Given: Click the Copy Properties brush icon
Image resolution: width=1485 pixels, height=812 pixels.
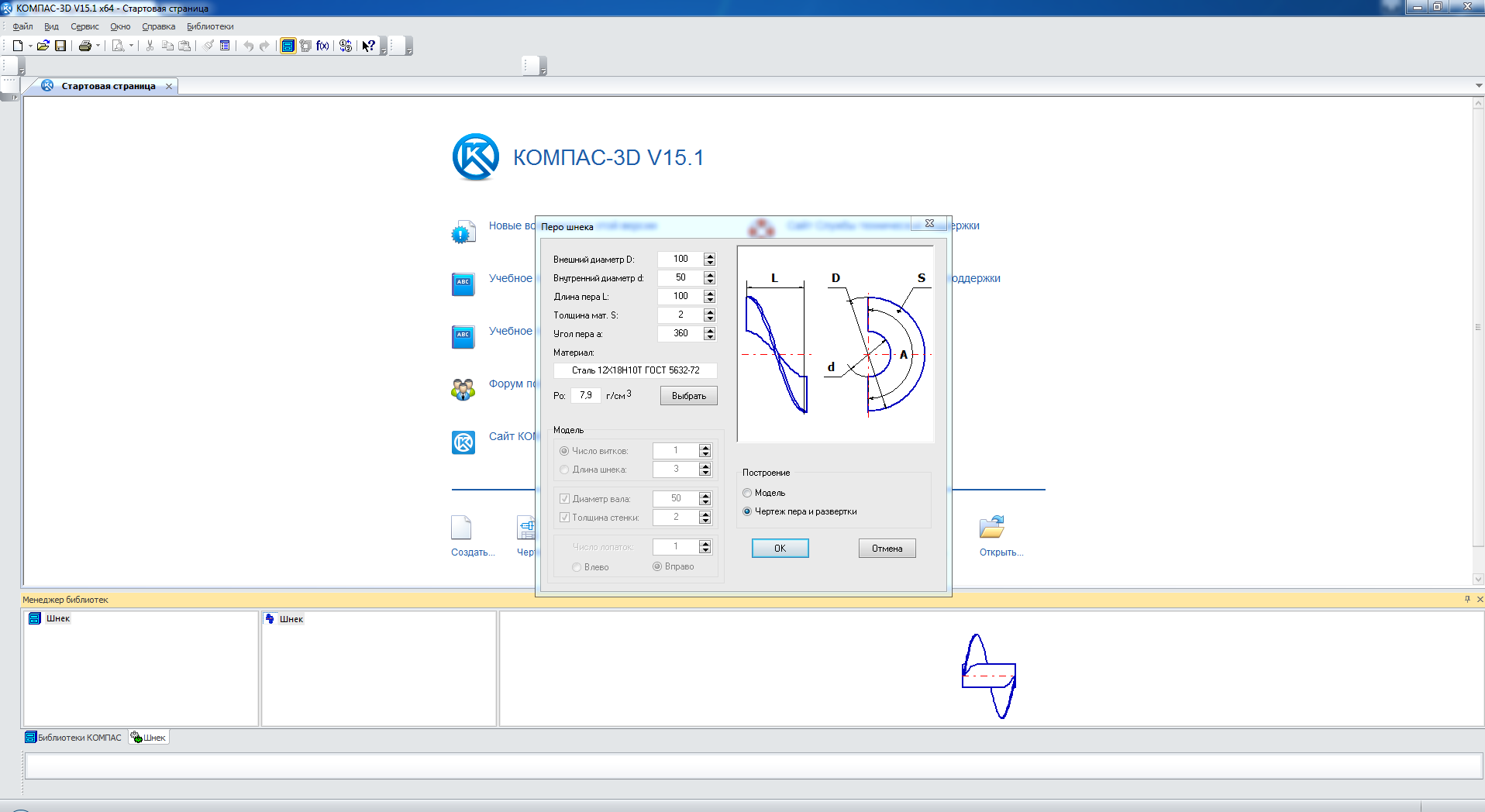Looking at the screenshot, I should pos(208,46).
